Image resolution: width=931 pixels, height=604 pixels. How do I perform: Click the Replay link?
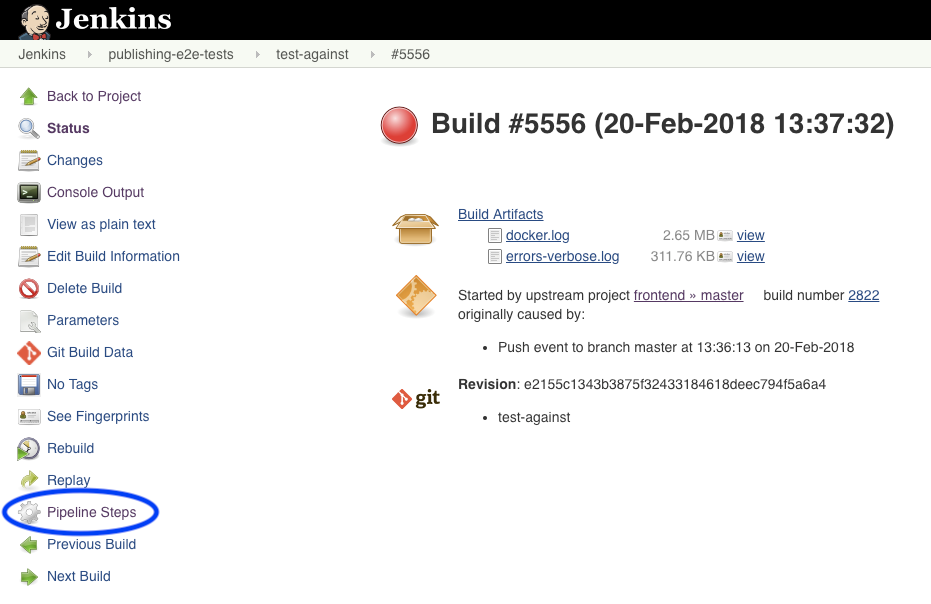(69, 480)
